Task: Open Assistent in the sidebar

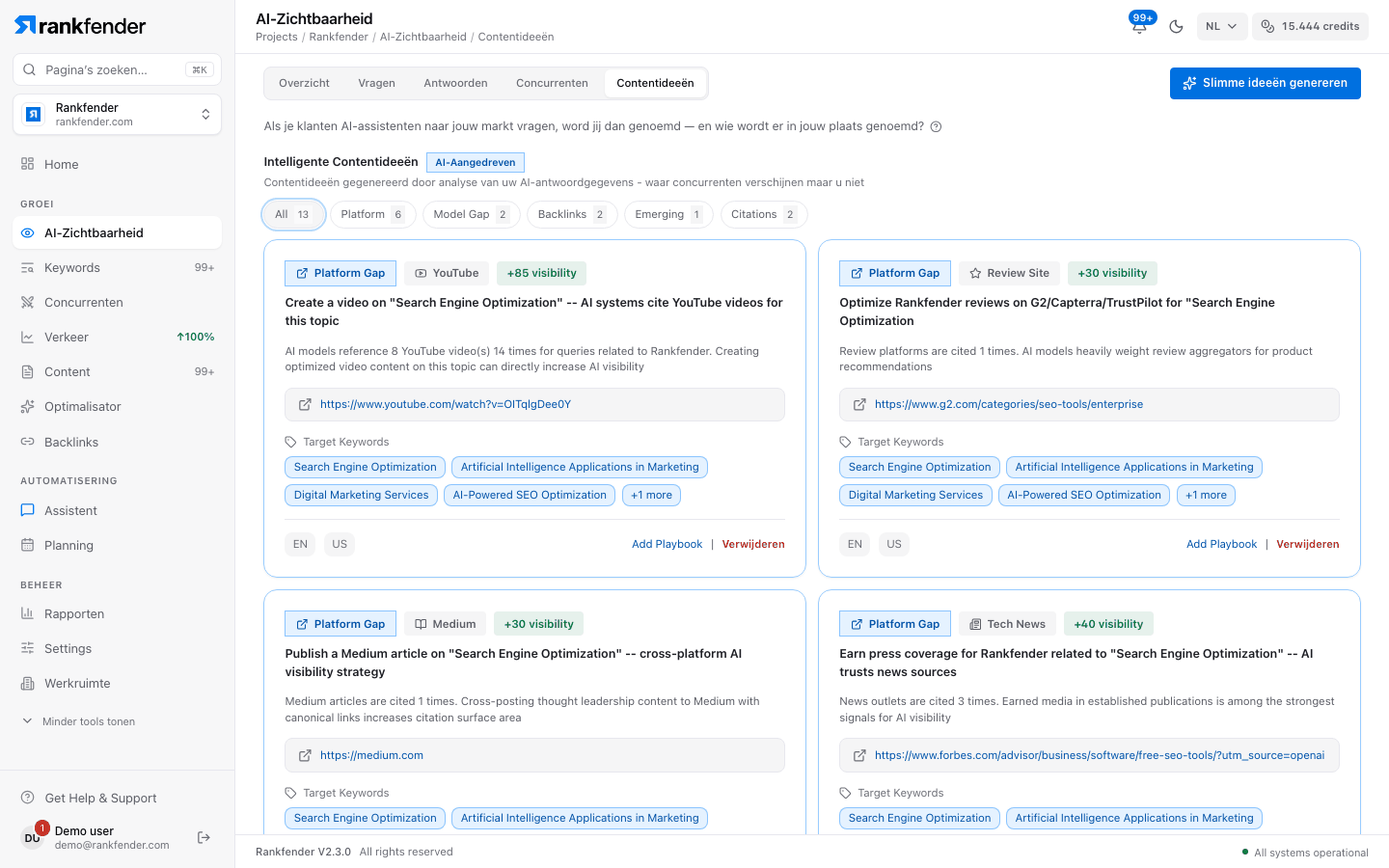Action: [x=117, y=511]
